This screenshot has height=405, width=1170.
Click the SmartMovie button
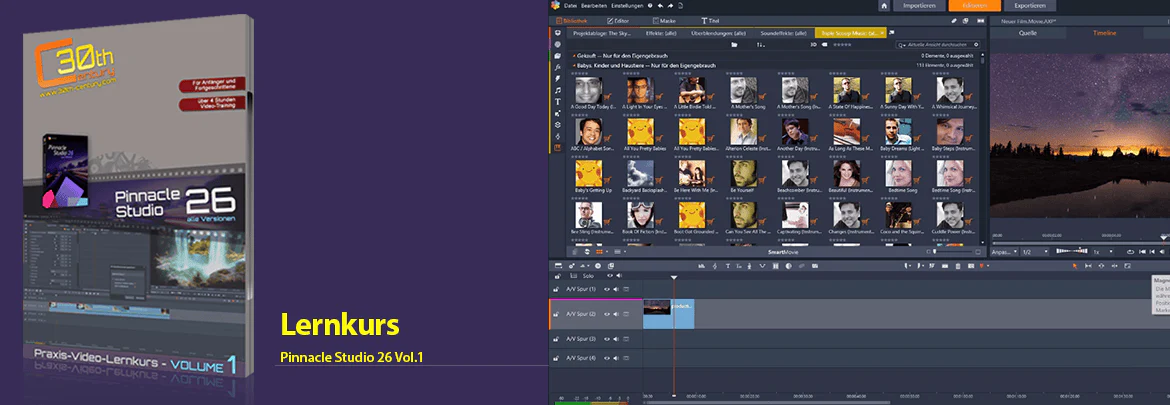click(x=783, y=252)
